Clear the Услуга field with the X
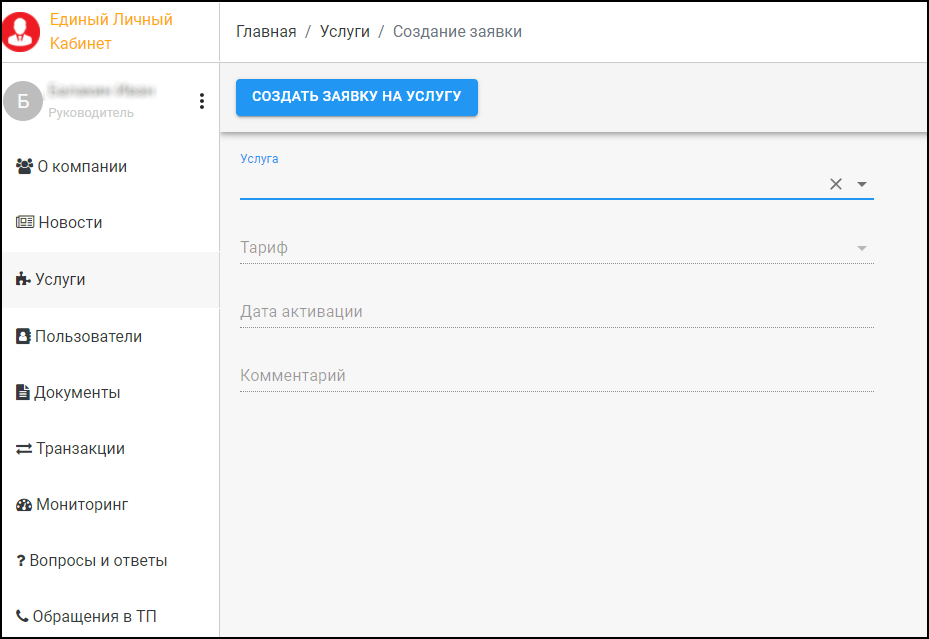This screenshot has width=929, height=639. coord(836,184)
